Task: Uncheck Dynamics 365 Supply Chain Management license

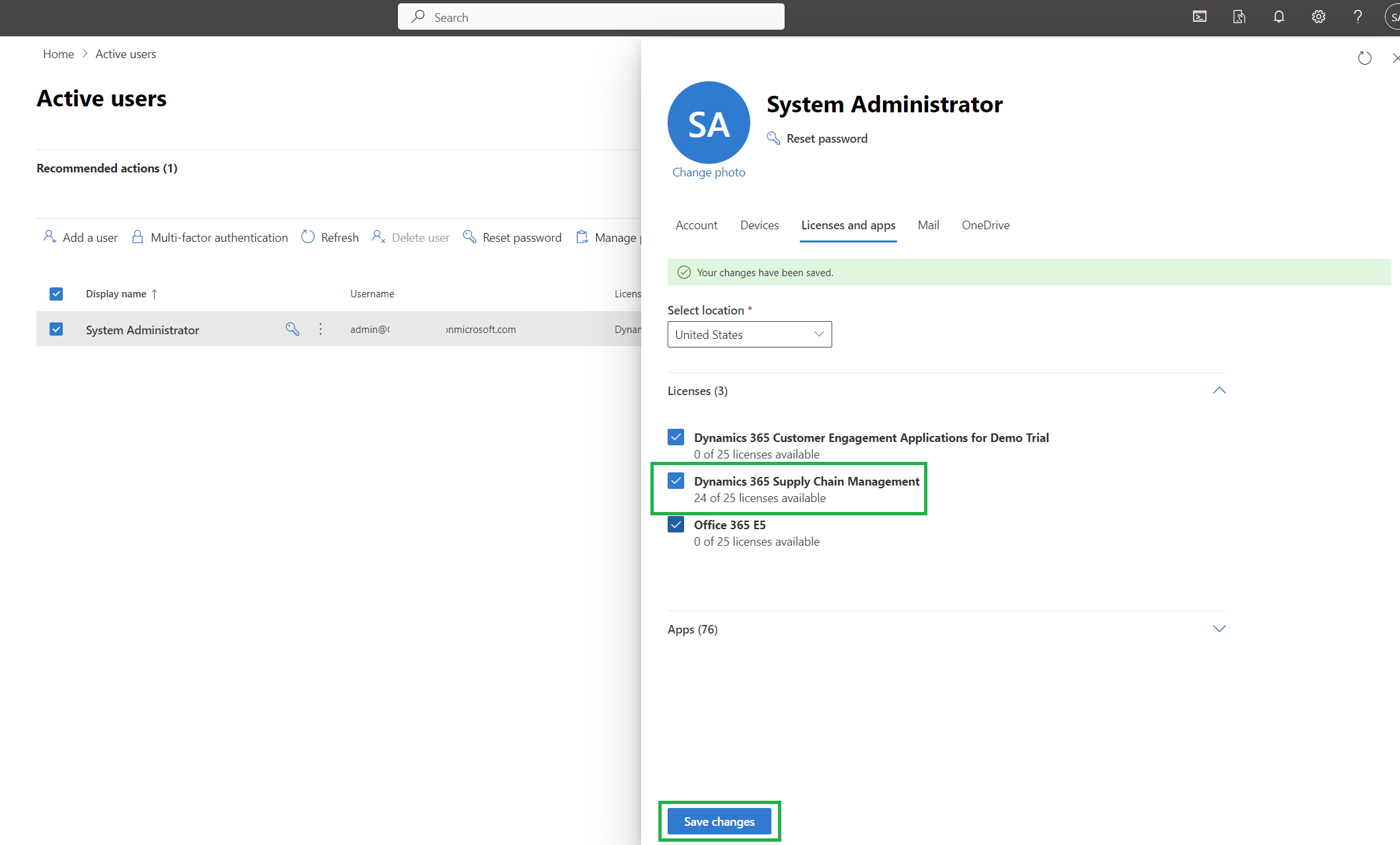Action: coord(676,480)
